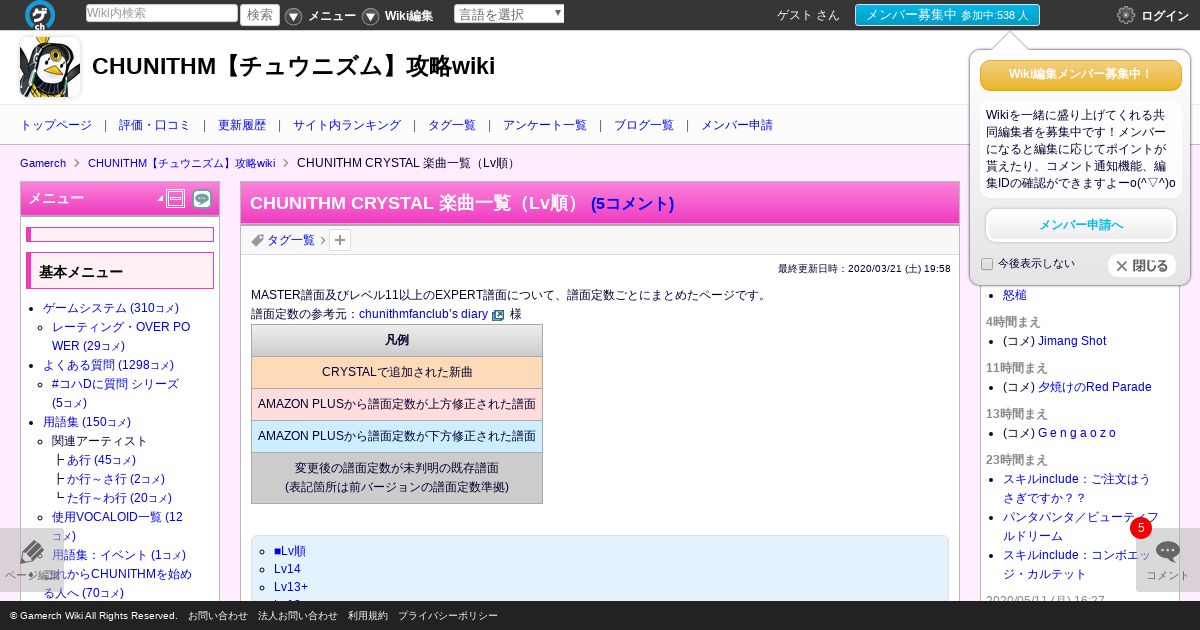This screenshot has height=630, width=1200.
Task: Click the blue 下方修正 legend cell
Action: 397,436
